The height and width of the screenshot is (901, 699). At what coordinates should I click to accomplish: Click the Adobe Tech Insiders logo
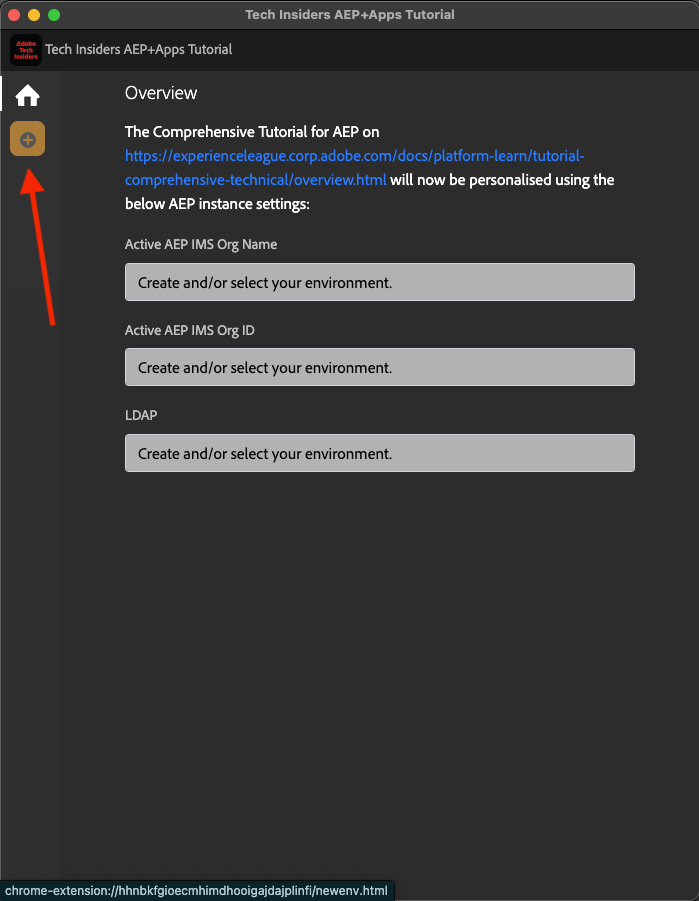[x=25, y=50]
